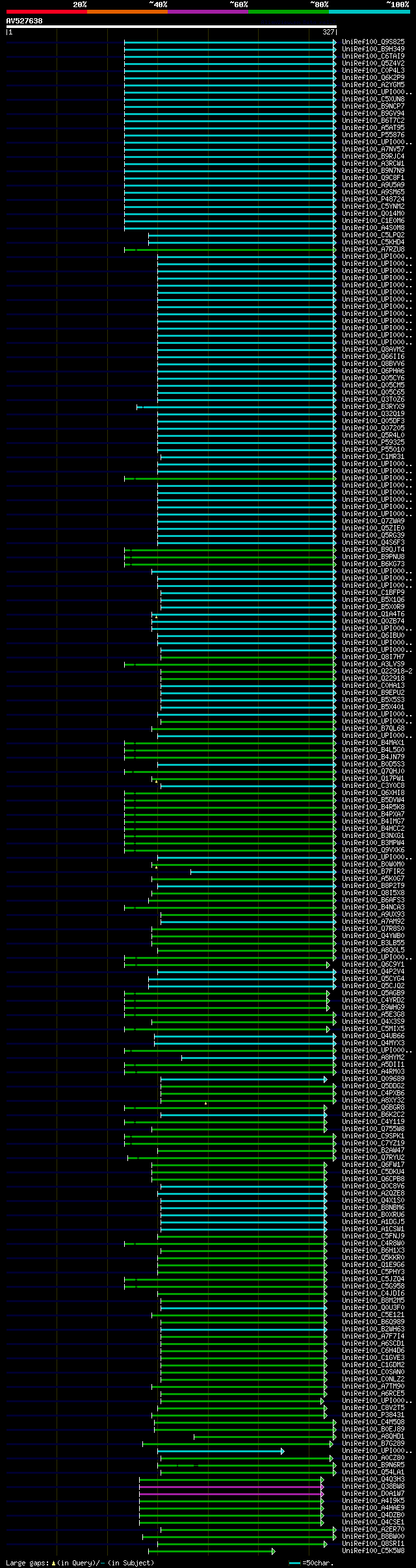Select hit label UniRef100_A8Q0L5
This screenshot has height=1568, width=416.
point(373,950)
